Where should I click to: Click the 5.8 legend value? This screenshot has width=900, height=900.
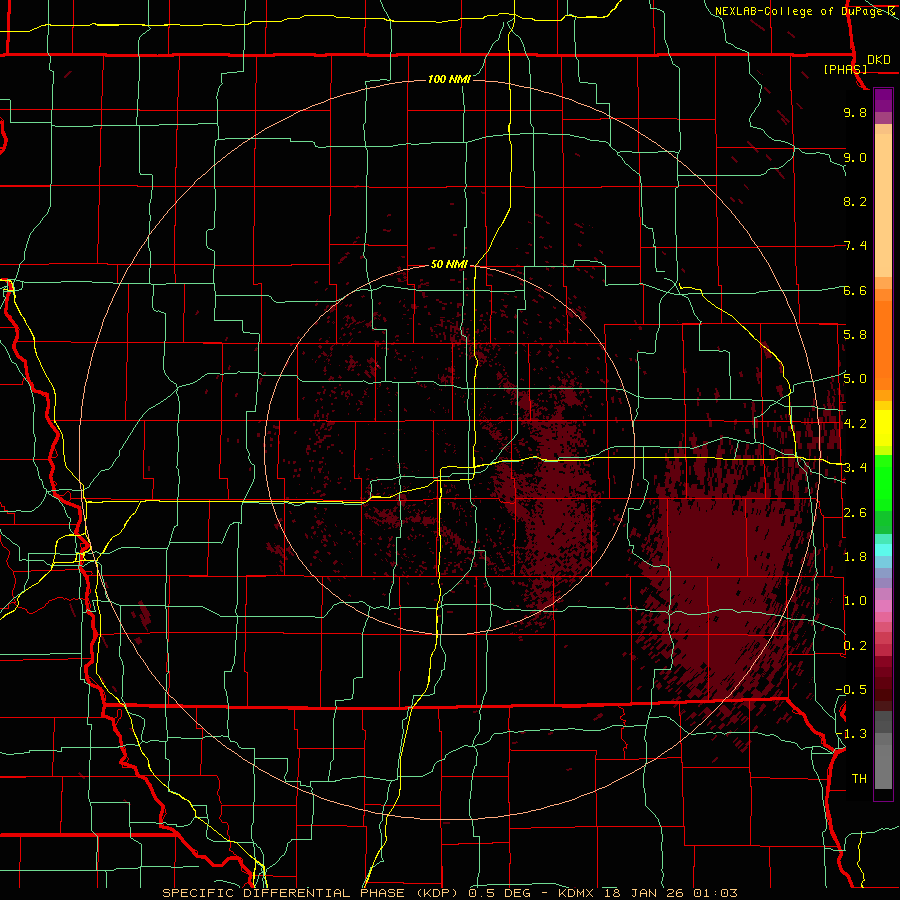855,334
